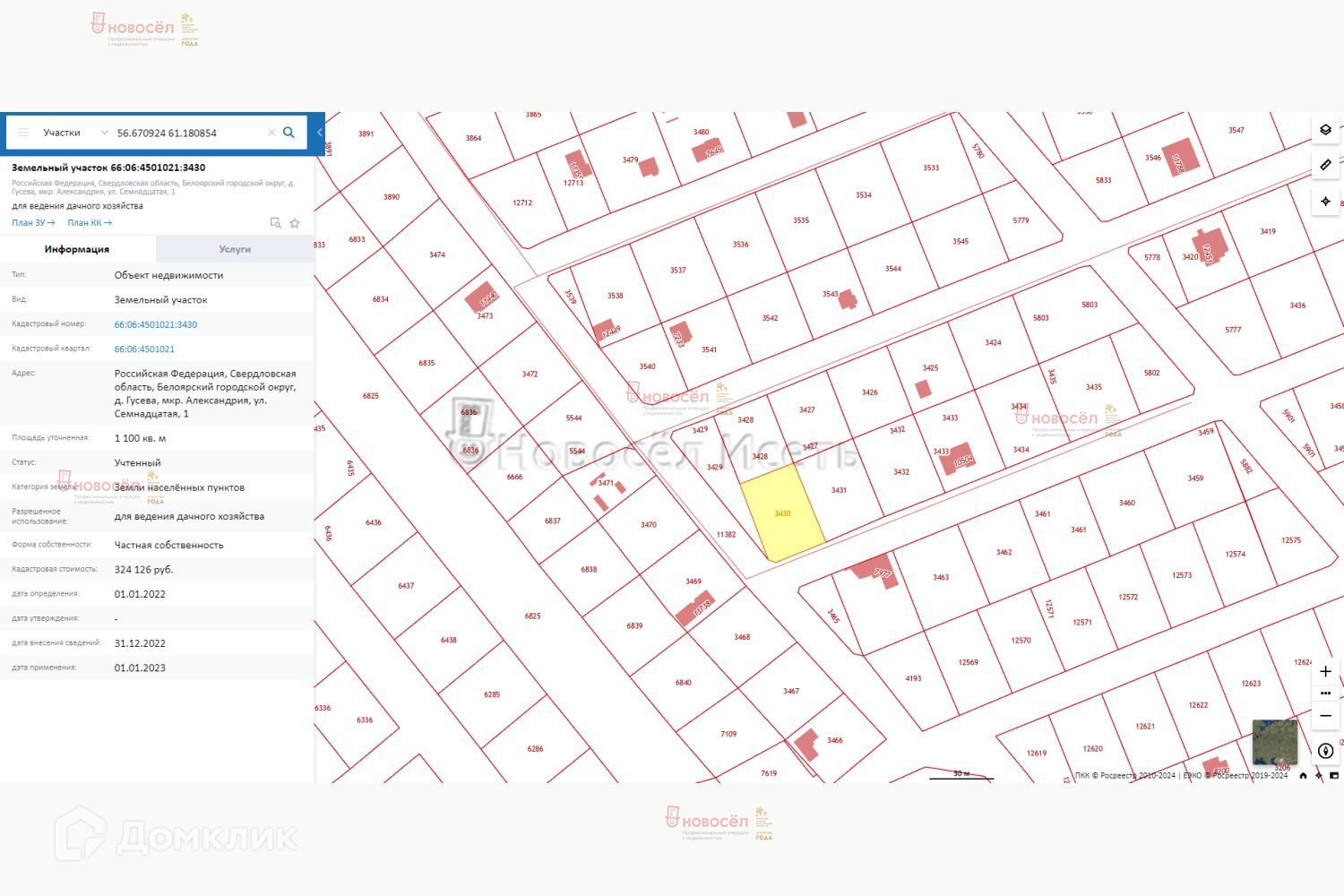The width and height of the screenshot is (1344, 896).
Task: Switch basemap via satellite thumbnail
Action: 1274,742
